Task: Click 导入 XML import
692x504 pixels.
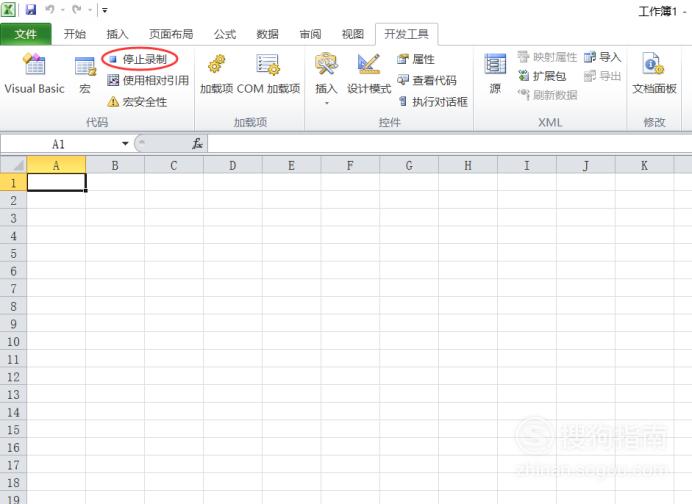Action: (x=603, y=57)
